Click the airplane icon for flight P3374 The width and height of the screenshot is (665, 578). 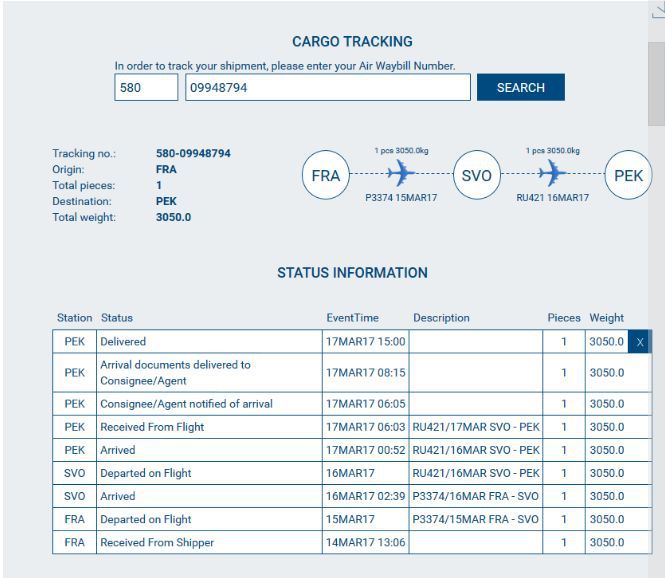click(401, 173)
